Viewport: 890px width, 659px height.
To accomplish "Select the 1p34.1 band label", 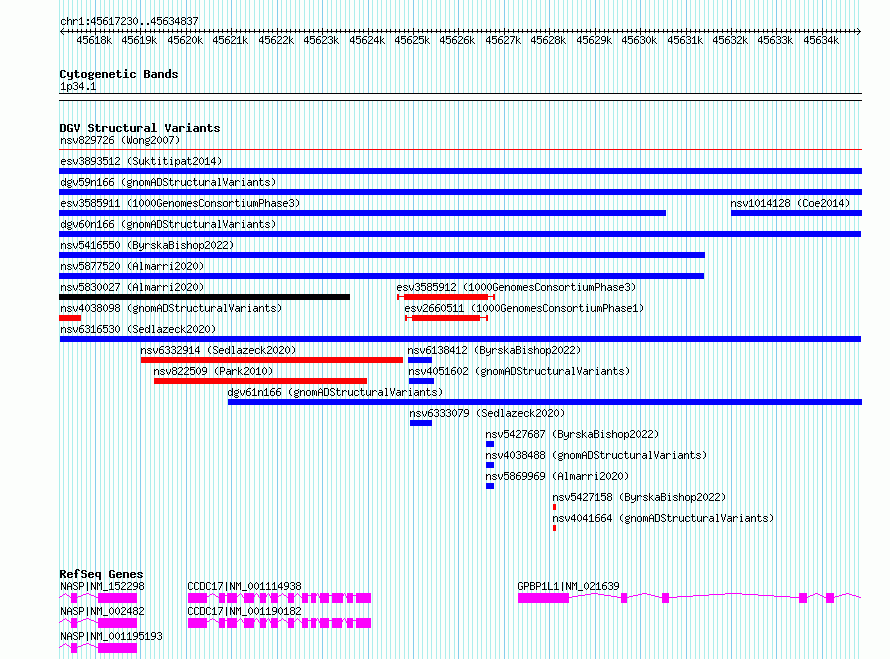I will click(x=78, y=87).
